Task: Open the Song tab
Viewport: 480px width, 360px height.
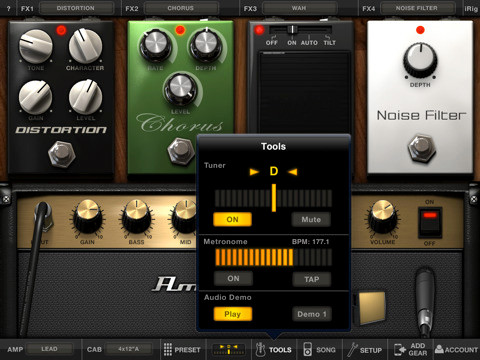Action: click(x=319, y=350)
